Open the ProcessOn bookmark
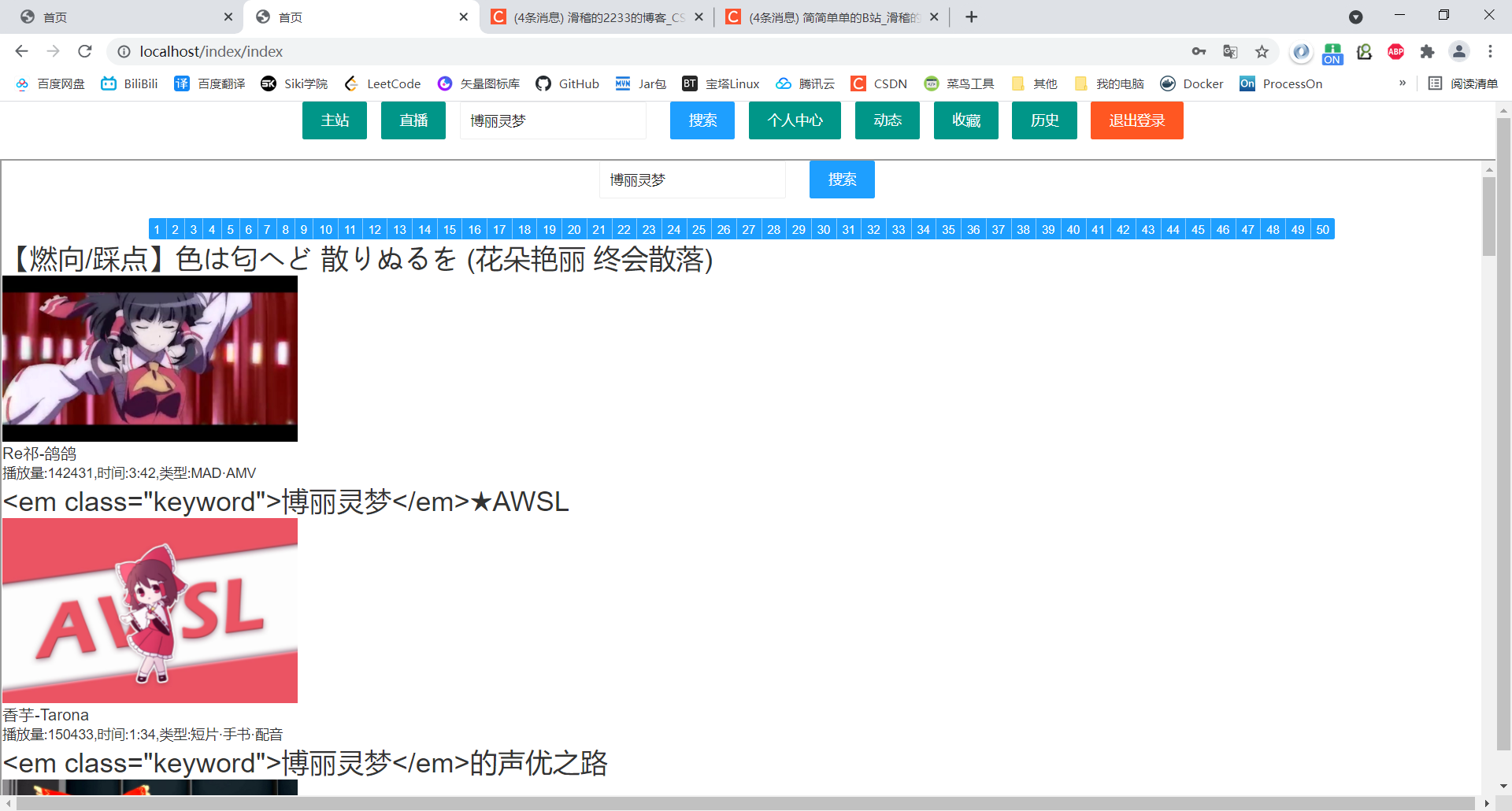 (1281, 83)
